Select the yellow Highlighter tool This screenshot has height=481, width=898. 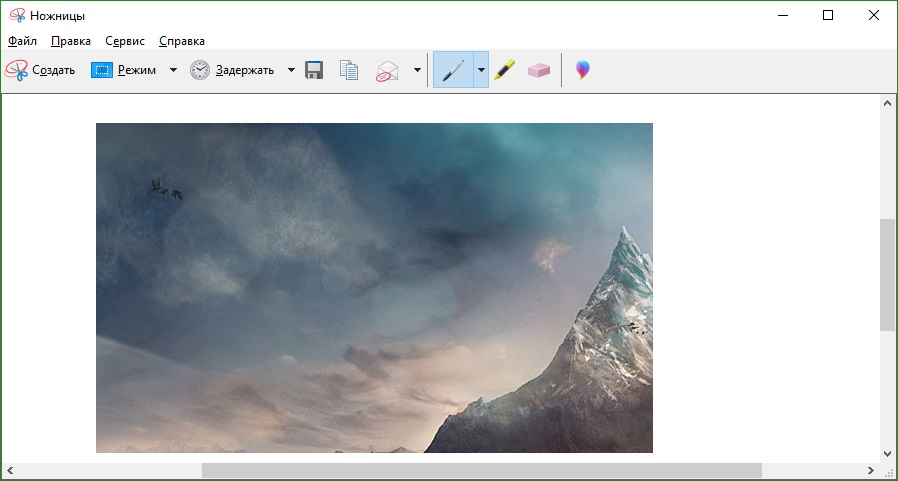[505, 70]
